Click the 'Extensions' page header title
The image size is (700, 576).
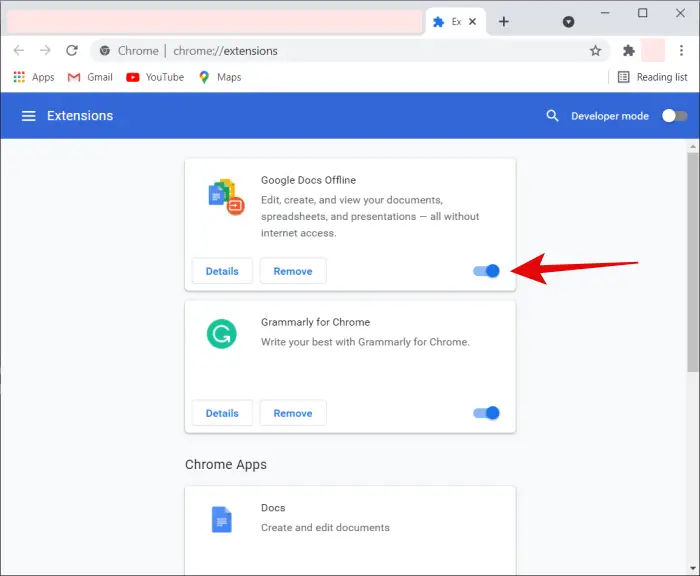click(80, 116)
